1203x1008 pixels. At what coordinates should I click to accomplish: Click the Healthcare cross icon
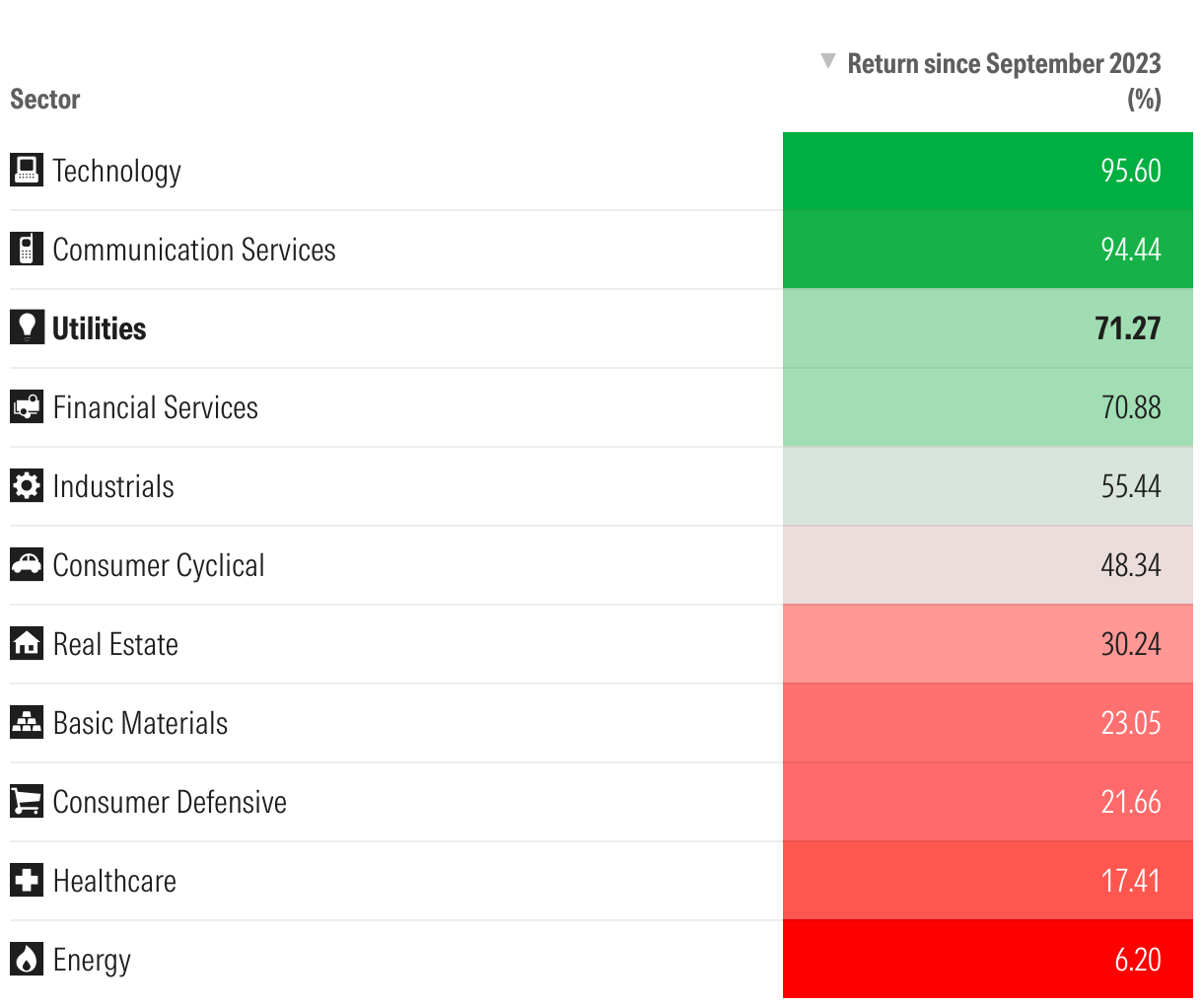27,881
